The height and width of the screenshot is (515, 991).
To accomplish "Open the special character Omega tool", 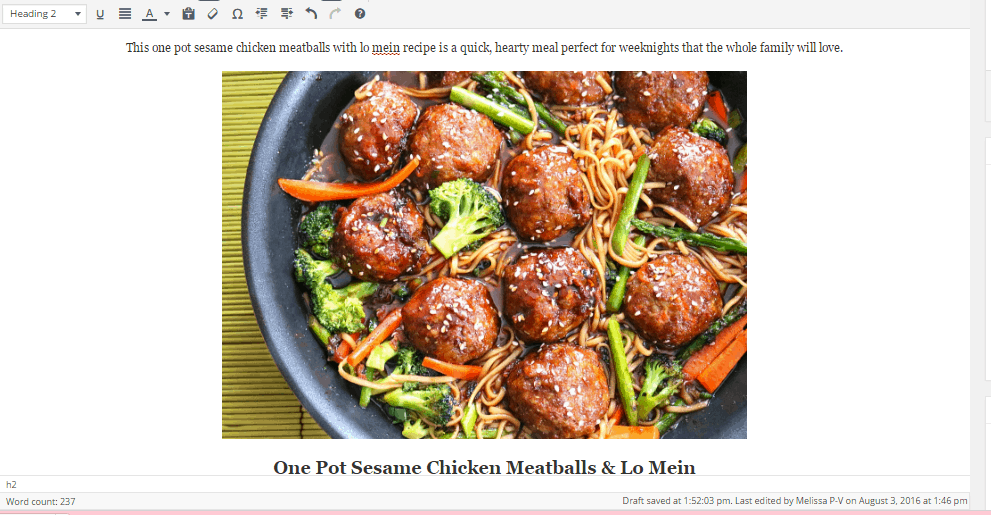I will 238,14.
